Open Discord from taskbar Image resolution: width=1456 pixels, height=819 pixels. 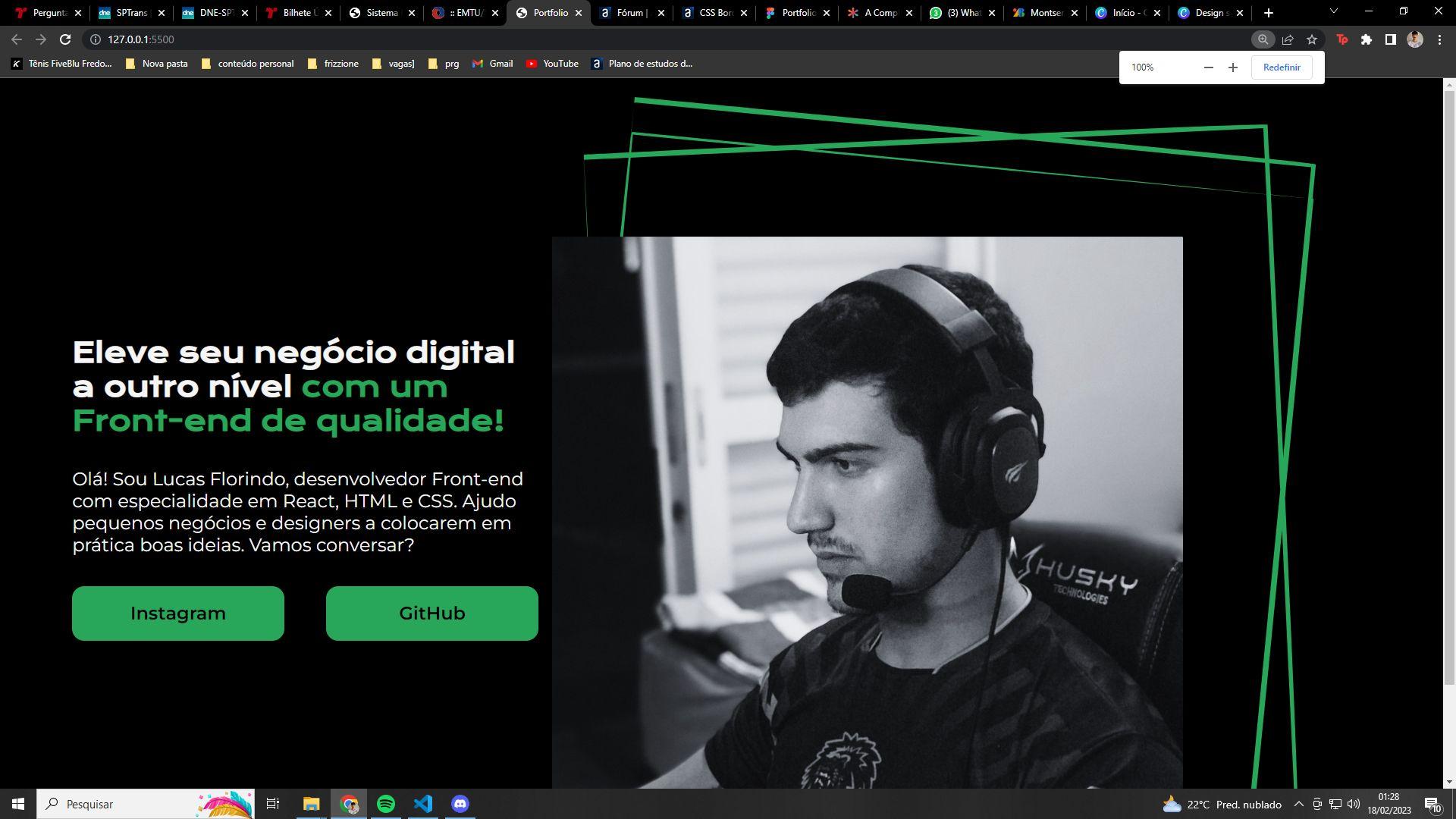pyautogui.click(x=460, y=804)
